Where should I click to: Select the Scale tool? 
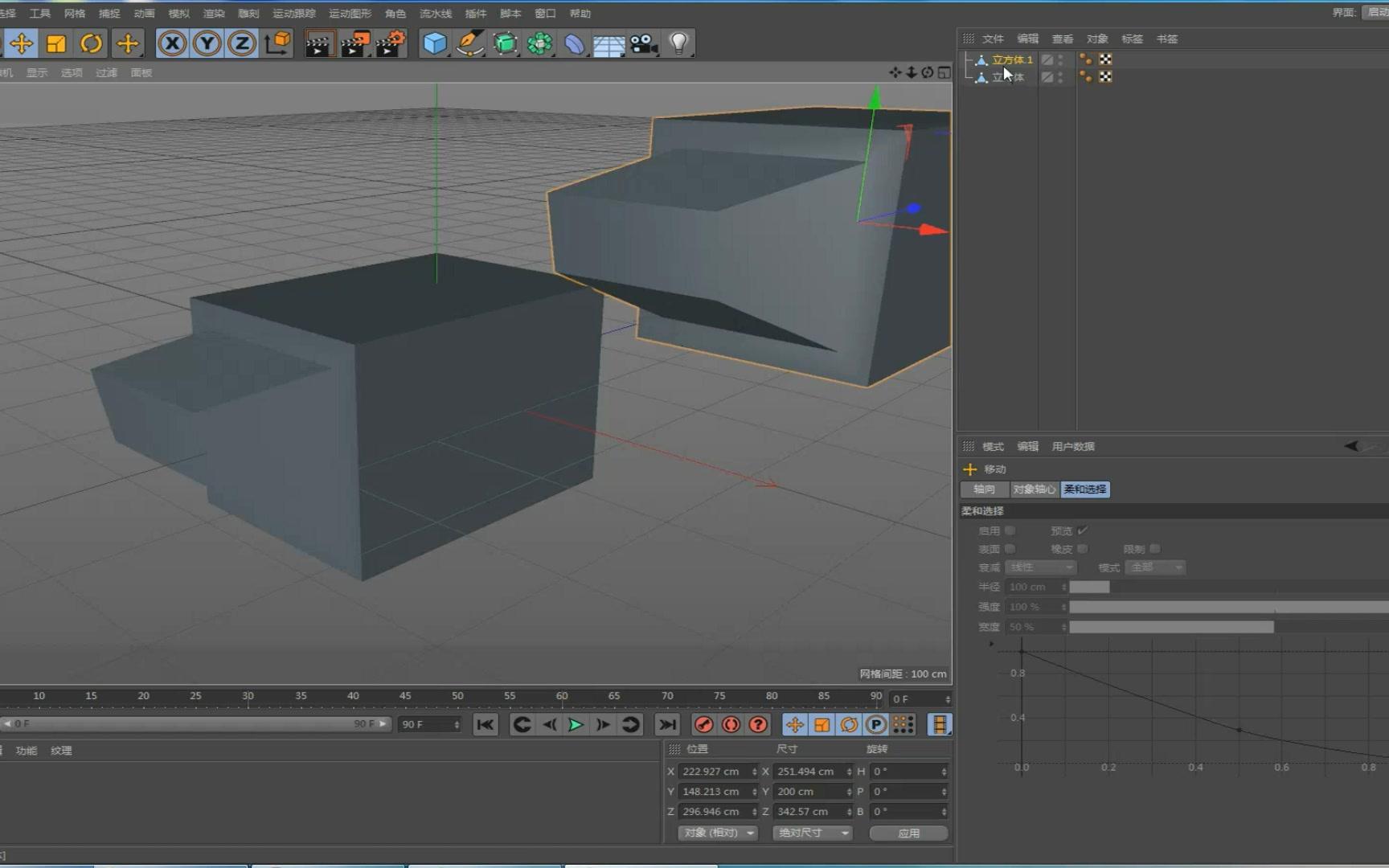55,43
